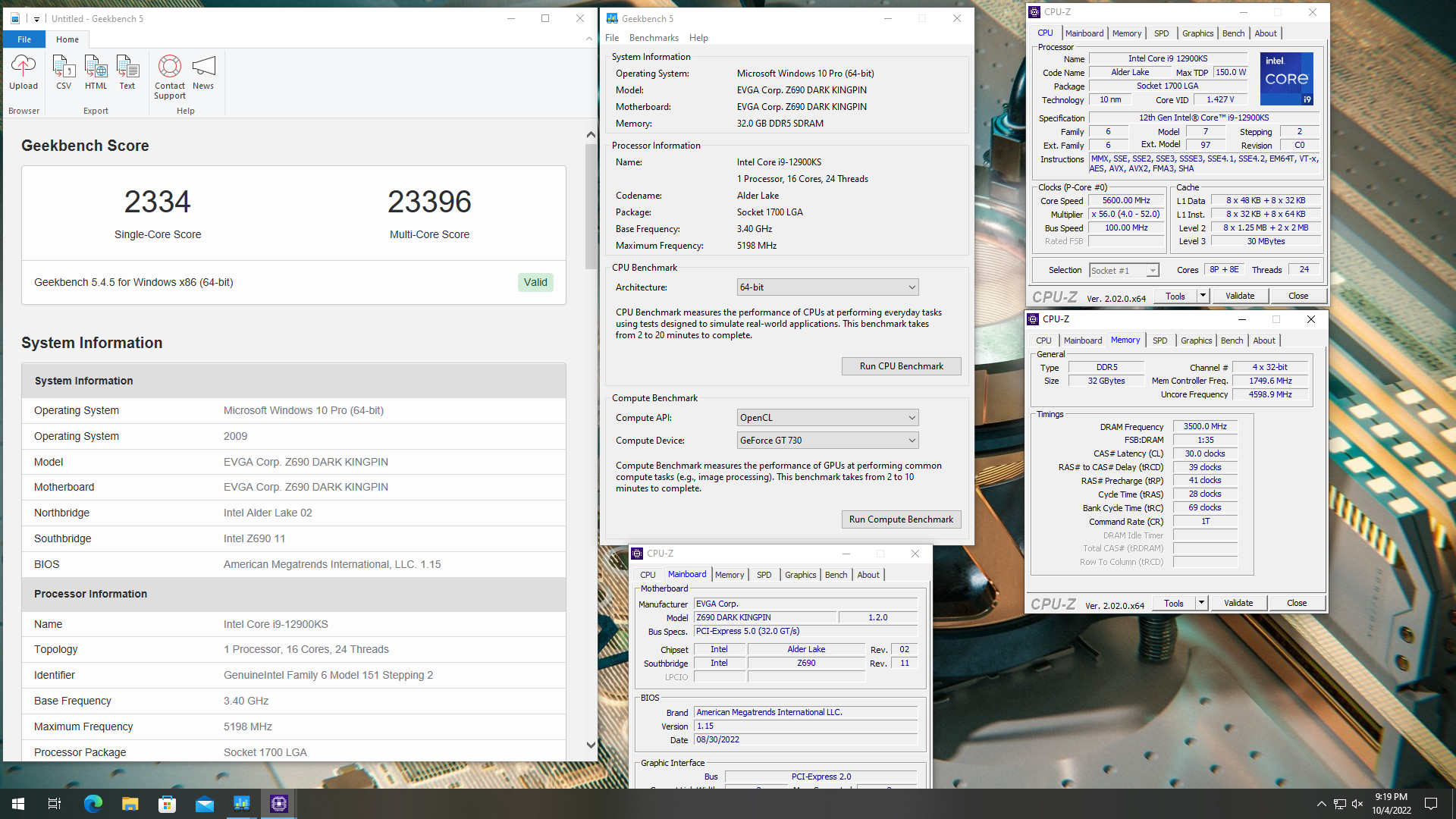The height and width of the screenshot is (819, 1456).
Task: Switch to Mainboard tab in top CPU-Z window
Action: 1084,33
